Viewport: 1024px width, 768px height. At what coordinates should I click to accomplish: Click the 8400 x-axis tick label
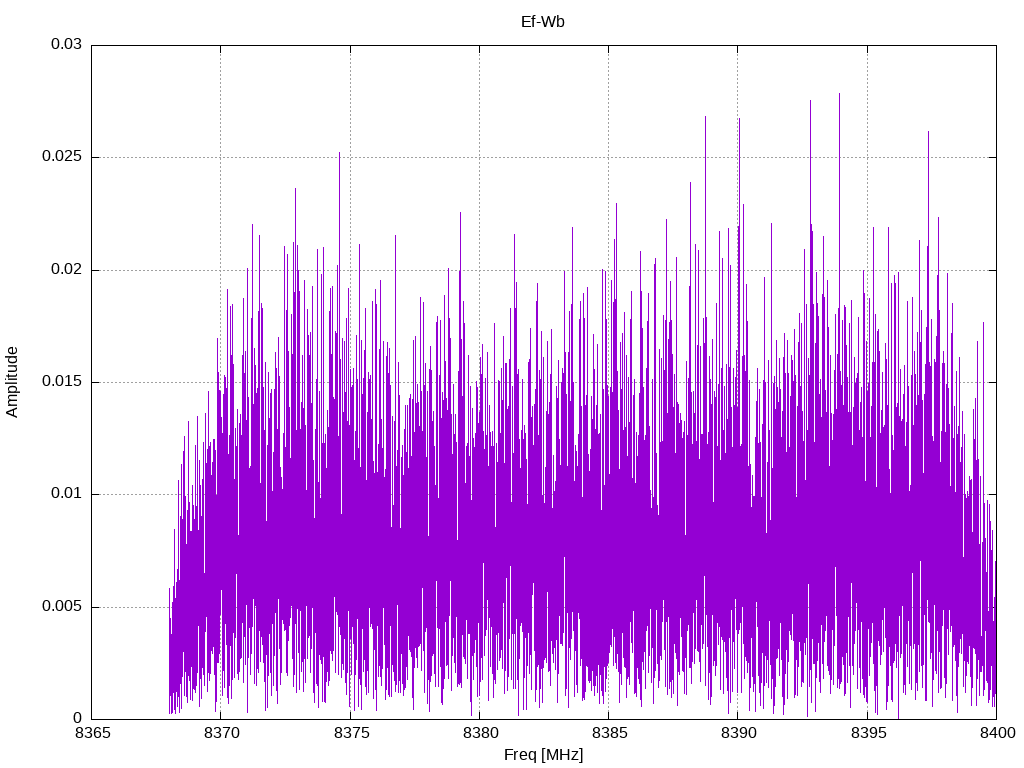pyautogui.click(x=997, y=733)
